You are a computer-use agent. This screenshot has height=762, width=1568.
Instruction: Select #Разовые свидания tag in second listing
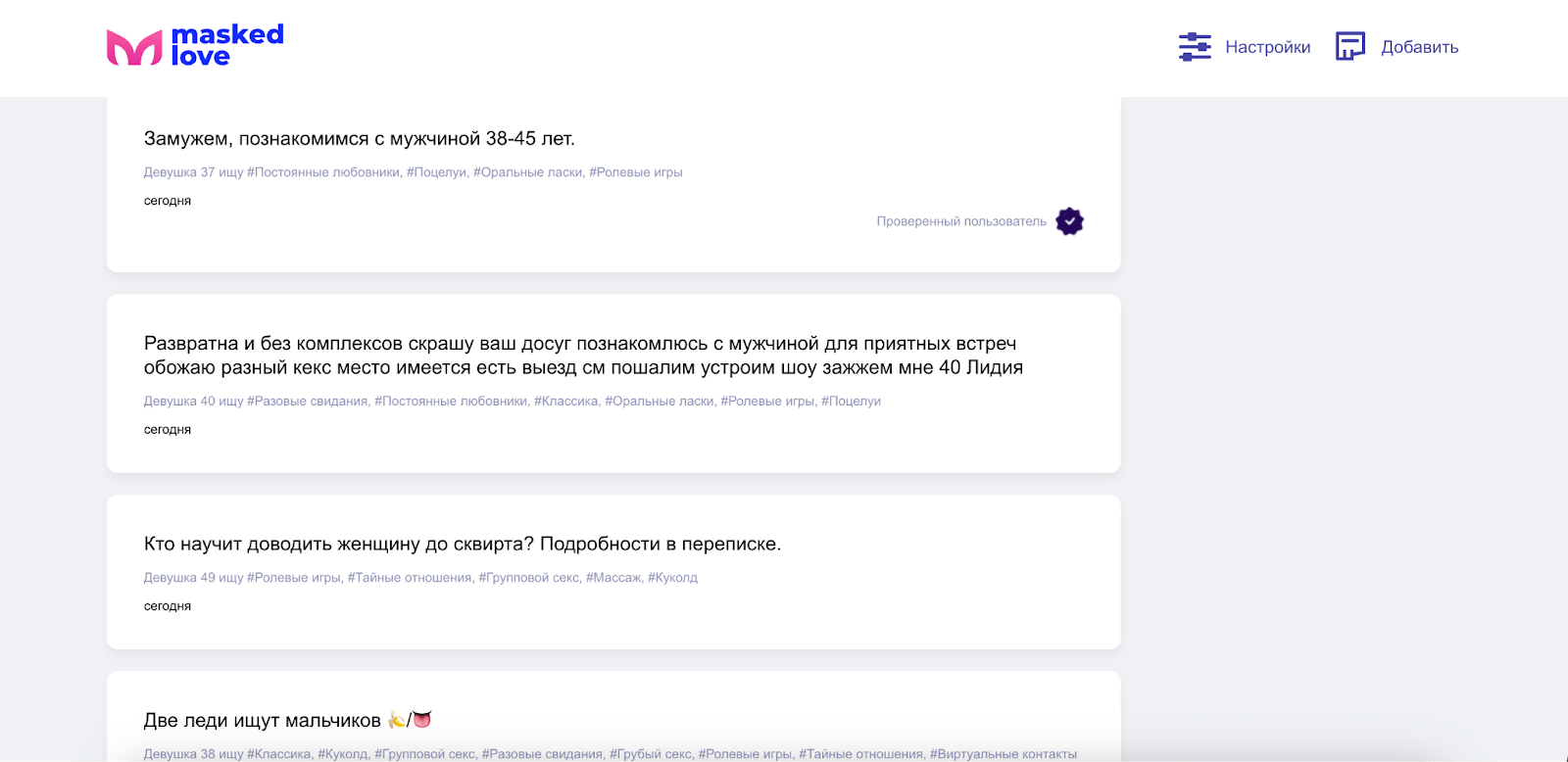[x=308, y=402]
